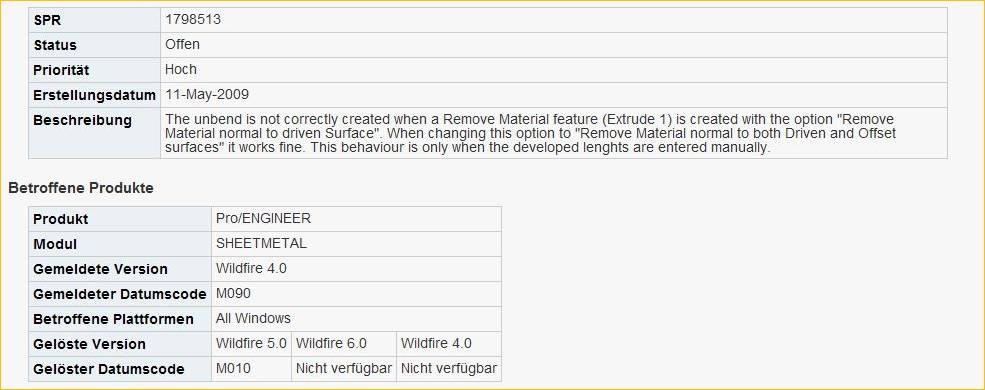Click the Betroffene Plattformen label
Screen dimensions: 985x390
[x=113, y=319]
